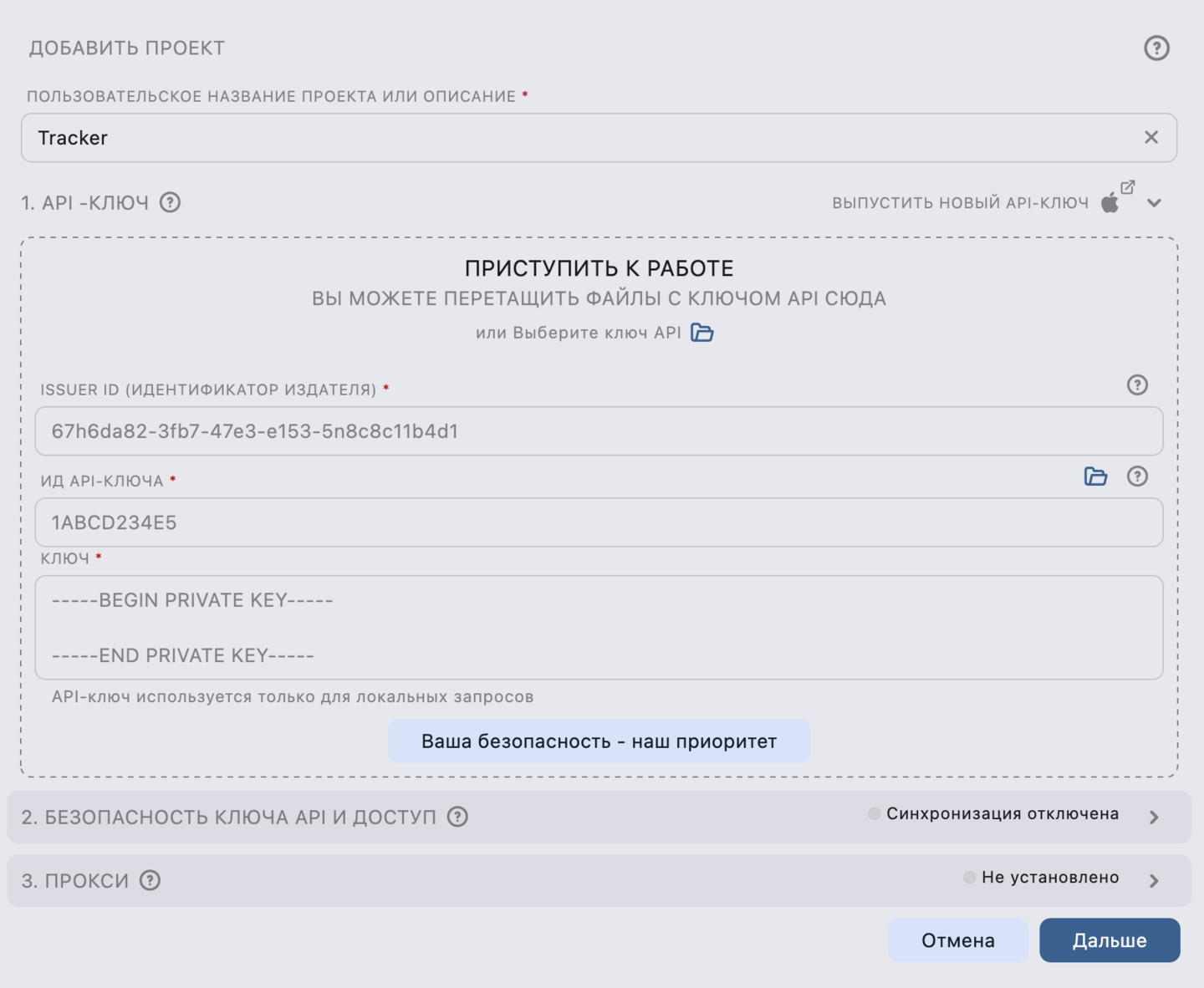Open the external link icon near Apple logo

click(x=1128, y=187)
